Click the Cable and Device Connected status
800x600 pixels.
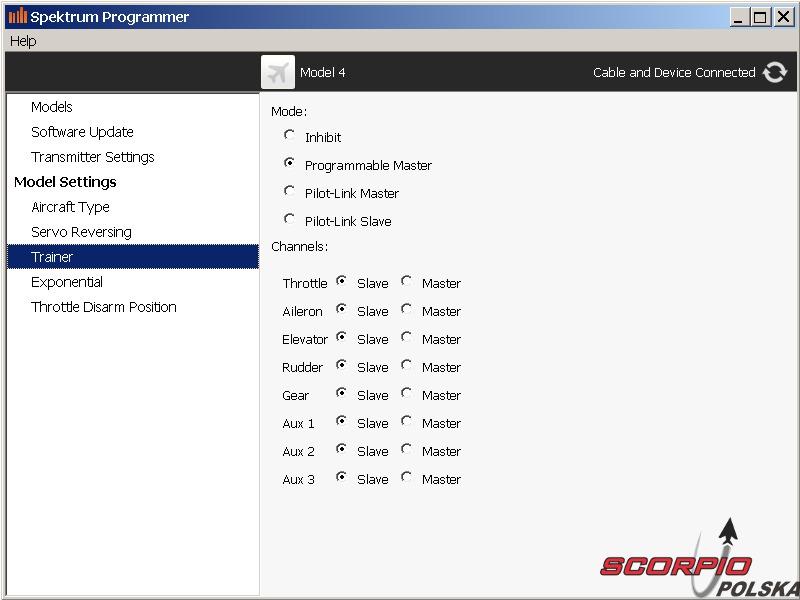pyautogui.click(x=674, y=72)
